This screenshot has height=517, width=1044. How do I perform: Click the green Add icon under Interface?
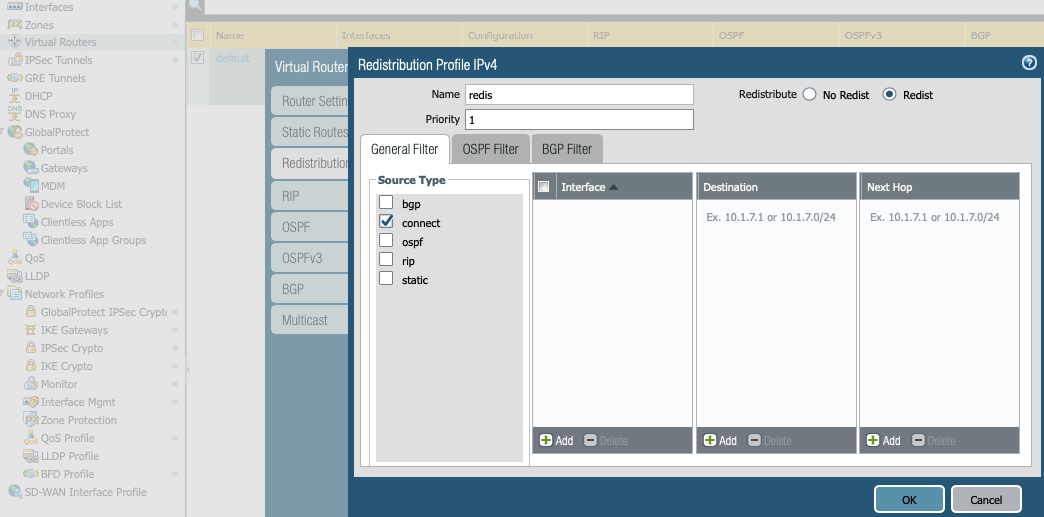(x=546, y=440)
